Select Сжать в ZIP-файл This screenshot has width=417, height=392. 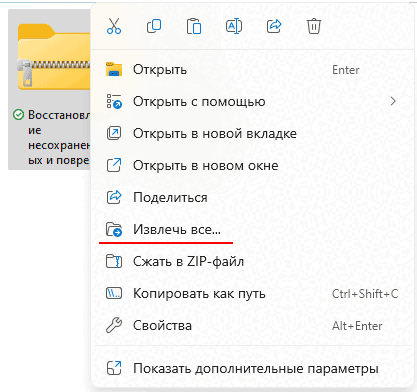click(252, 261)
